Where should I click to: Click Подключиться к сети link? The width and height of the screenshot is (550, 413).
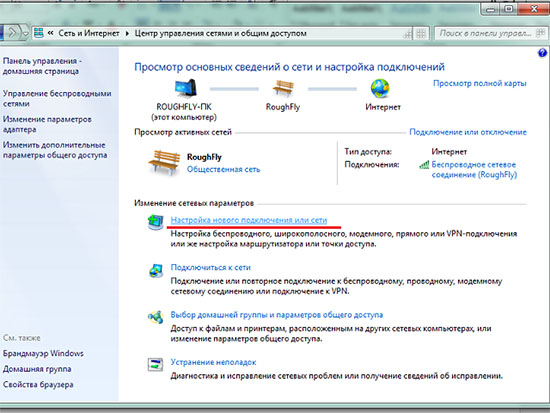click(x=210, y=267)
